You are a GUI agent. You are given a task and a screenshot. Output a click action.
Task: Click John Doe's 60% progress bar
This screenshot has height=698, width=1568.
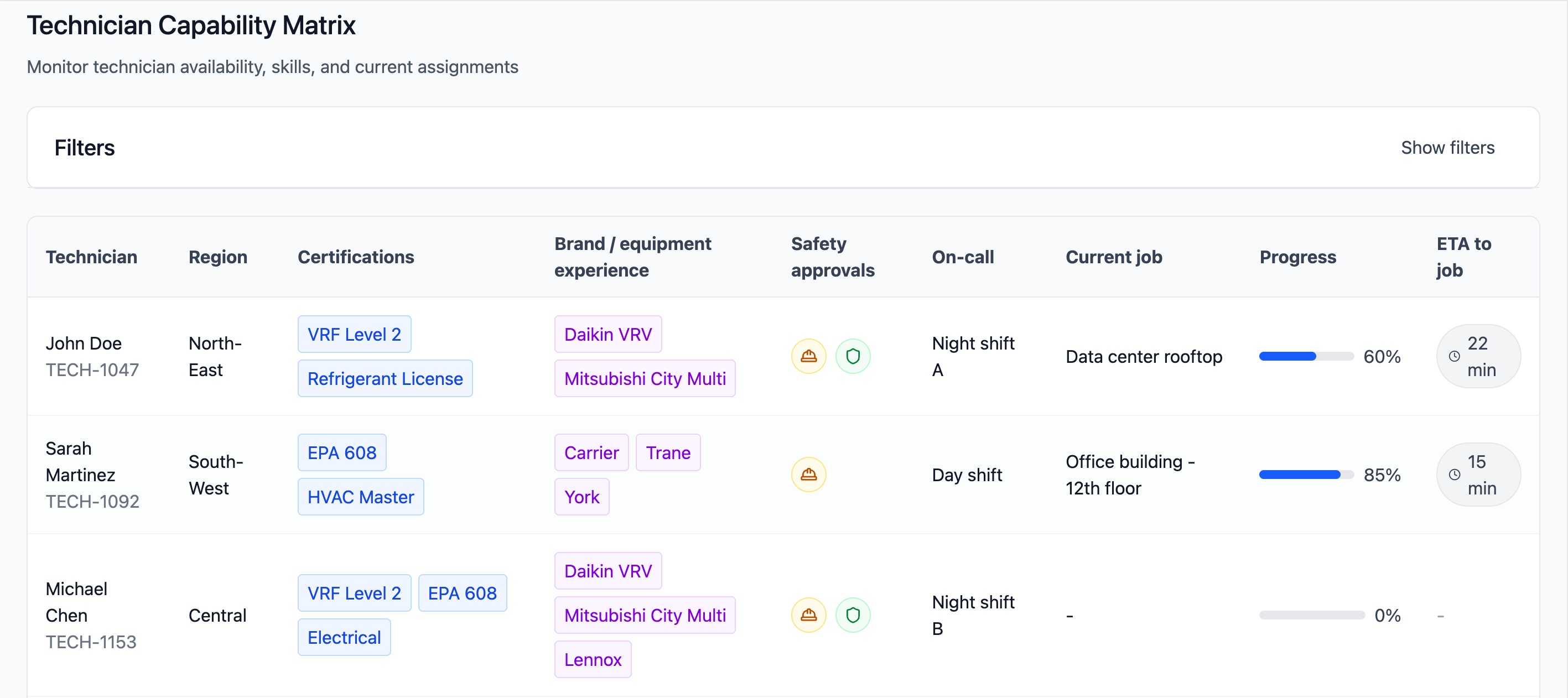click(1306, 357)
